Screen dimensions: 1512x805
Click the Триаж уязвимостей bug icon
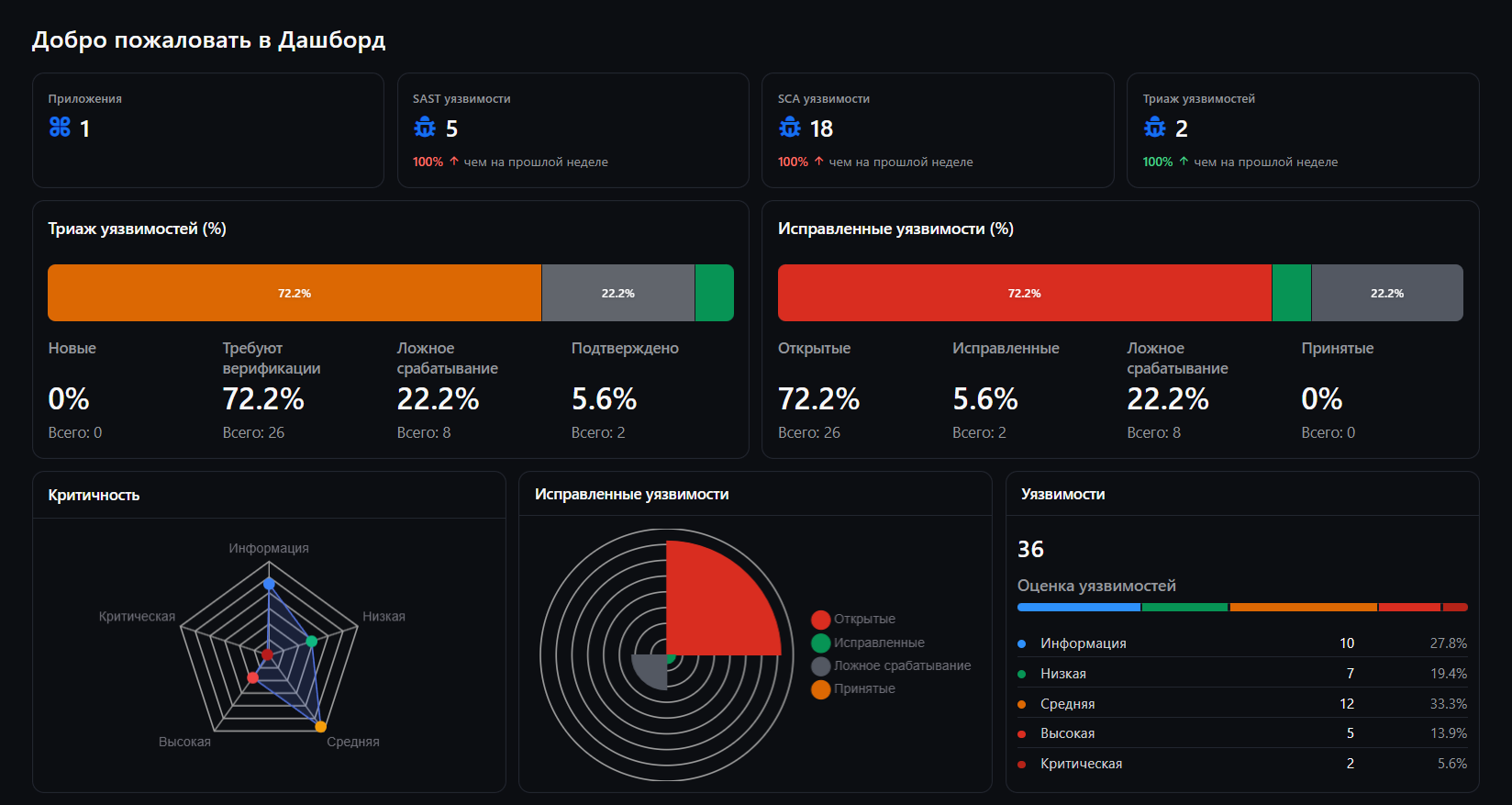pos(1155,128)
